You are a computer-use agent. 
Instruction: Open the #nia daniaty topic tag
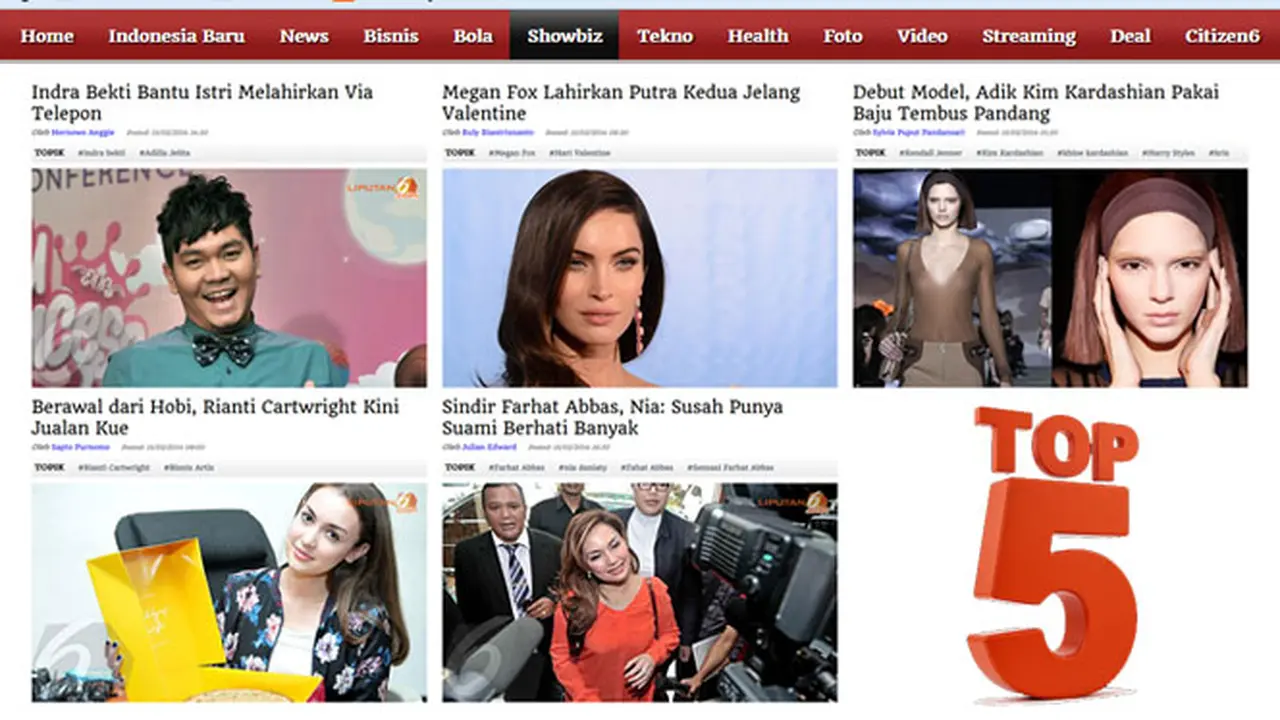point(582,467)
